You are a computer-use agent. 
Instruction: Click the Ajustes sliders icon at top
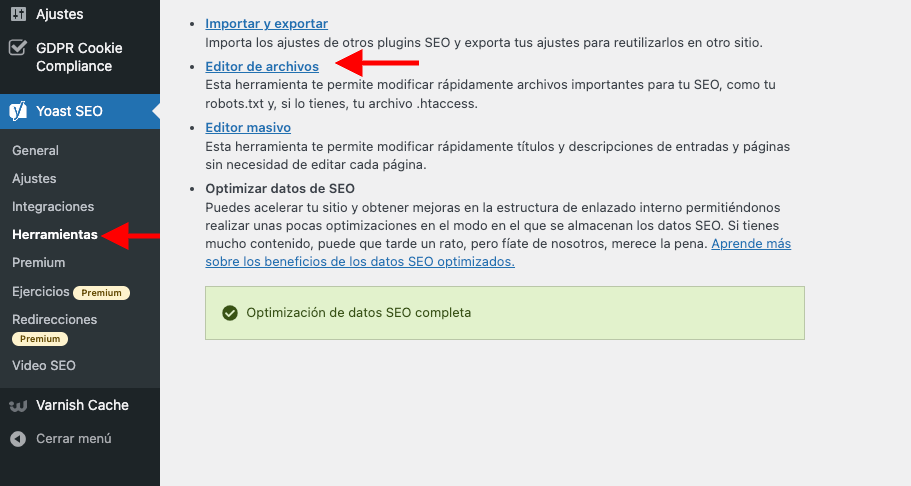[x=18, y=14]
